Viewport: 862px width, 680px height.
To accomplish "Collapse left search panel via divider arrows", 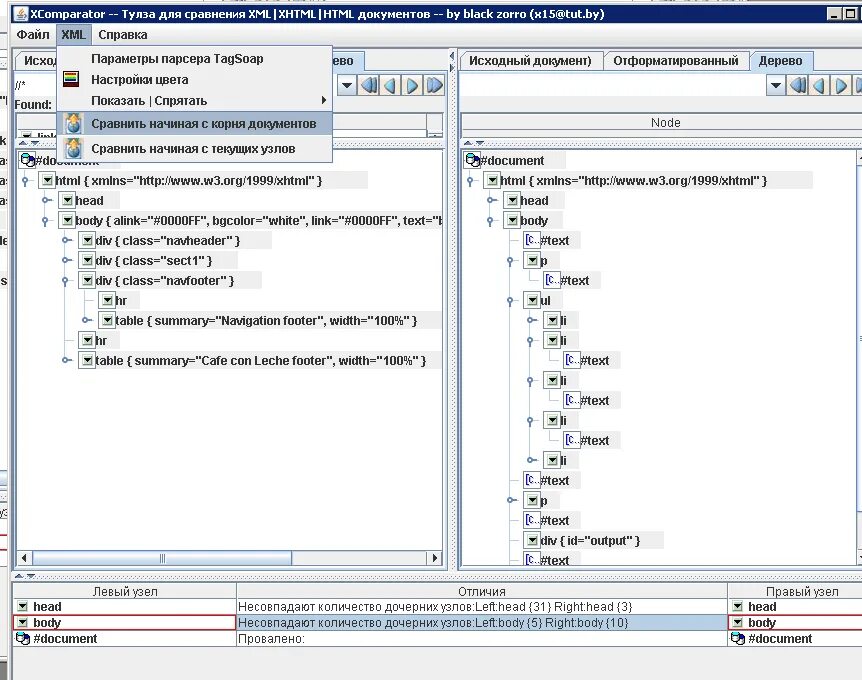I will coord(21,143).
